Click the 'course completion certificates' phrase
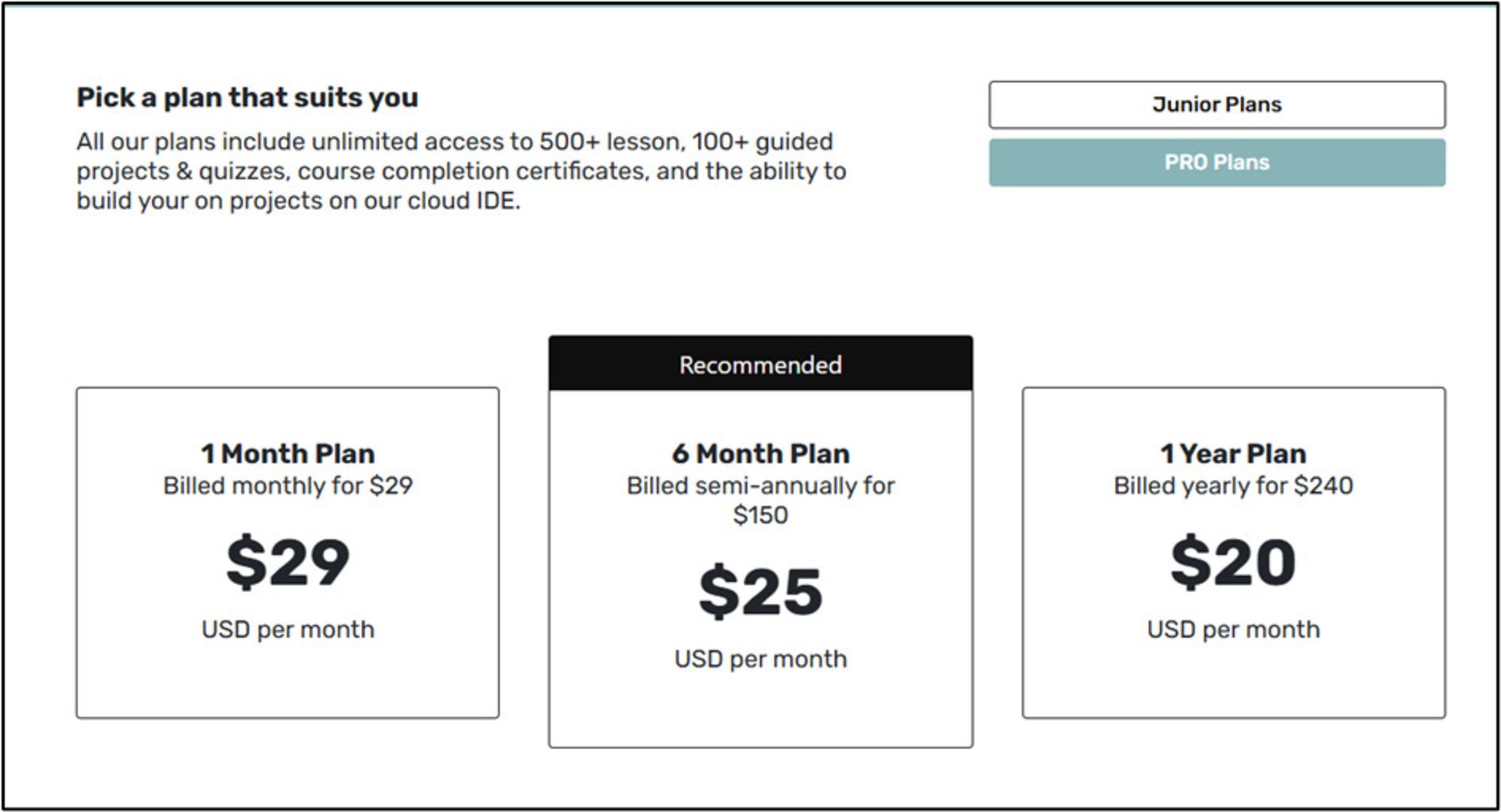 coord(471,172)
